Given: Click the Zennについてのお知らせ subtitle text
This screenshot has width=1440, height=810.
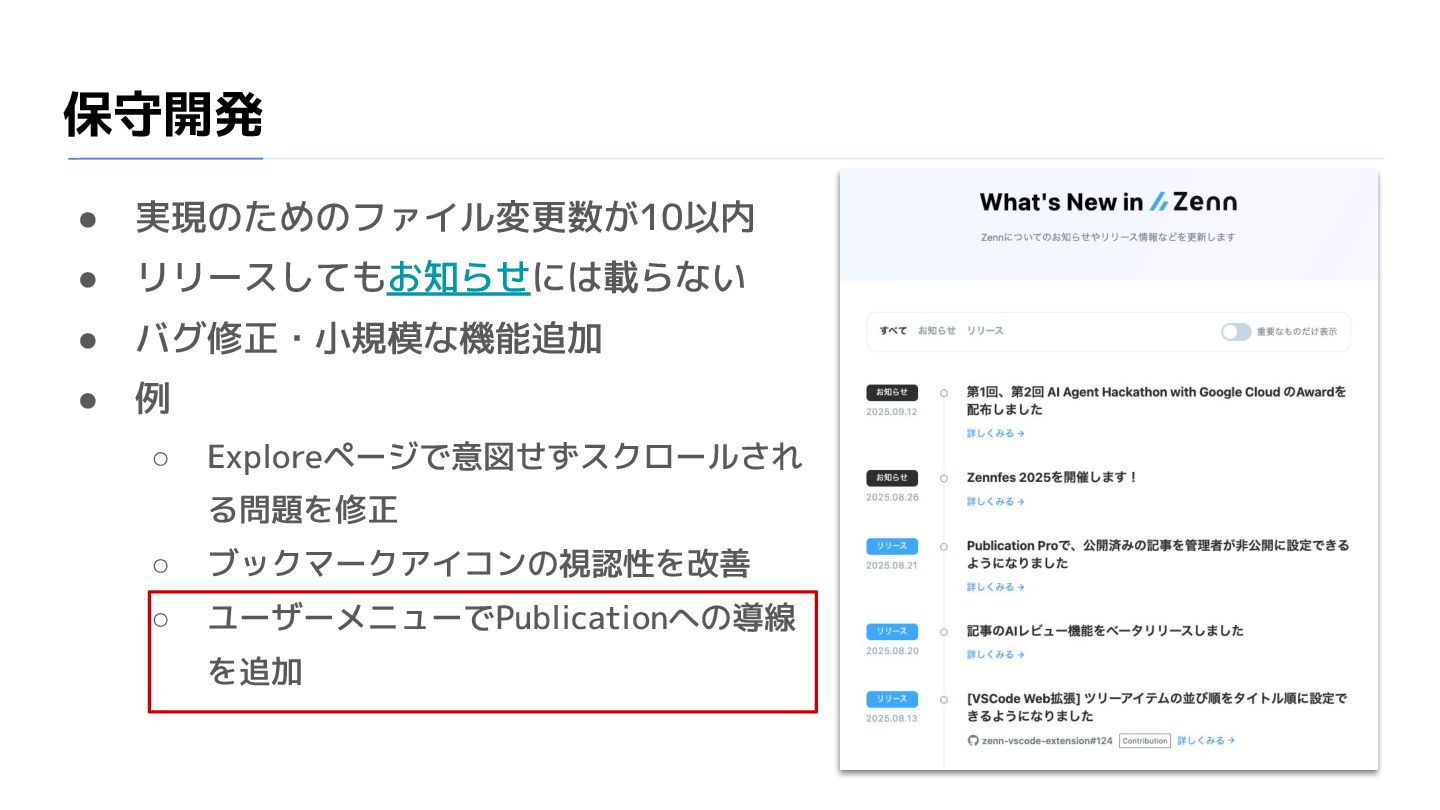Looking at the screenshot, I should tap(1108, 237).
